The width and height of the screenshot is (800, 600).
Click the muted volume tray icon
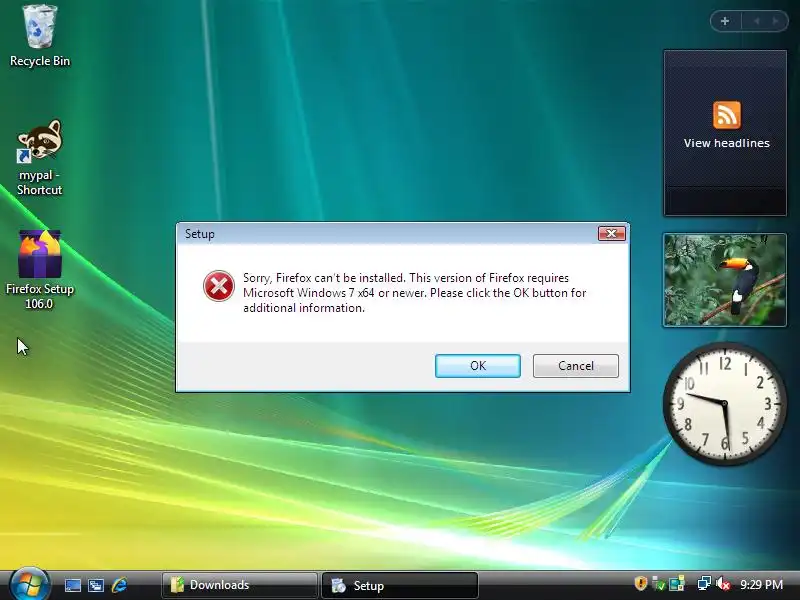tap(722, 583)
